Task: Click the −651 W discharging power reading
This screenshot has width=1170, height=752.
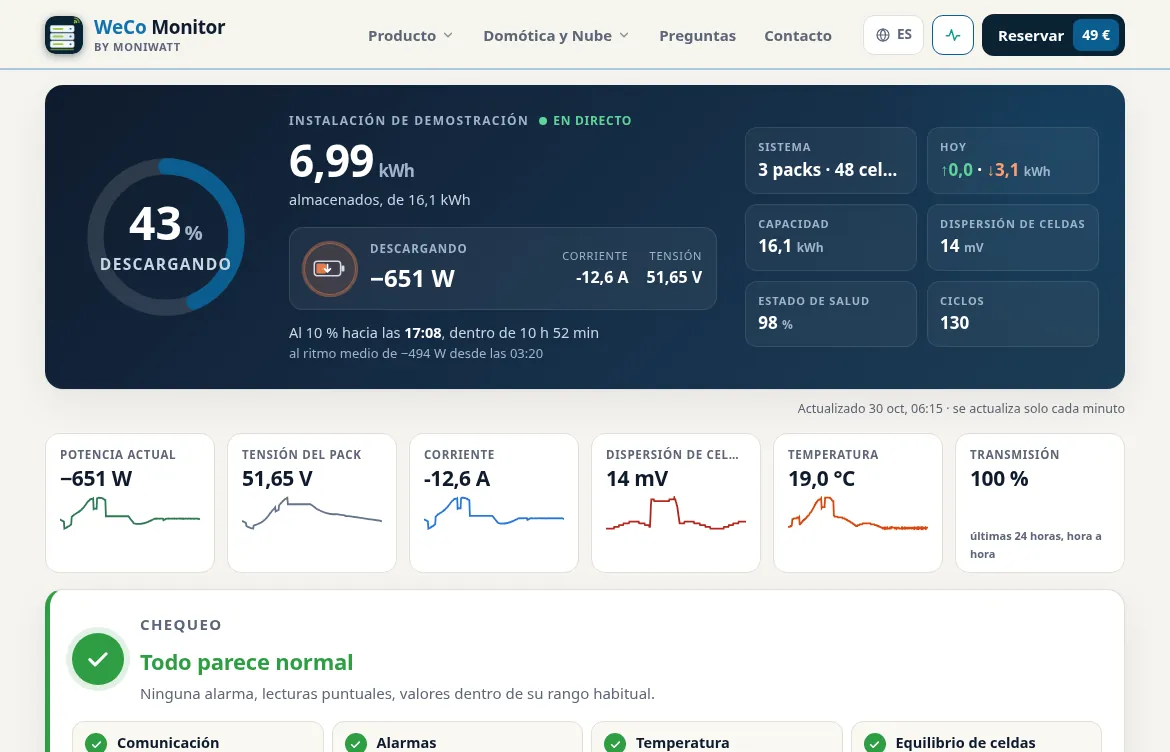Action: pos(413,278)
